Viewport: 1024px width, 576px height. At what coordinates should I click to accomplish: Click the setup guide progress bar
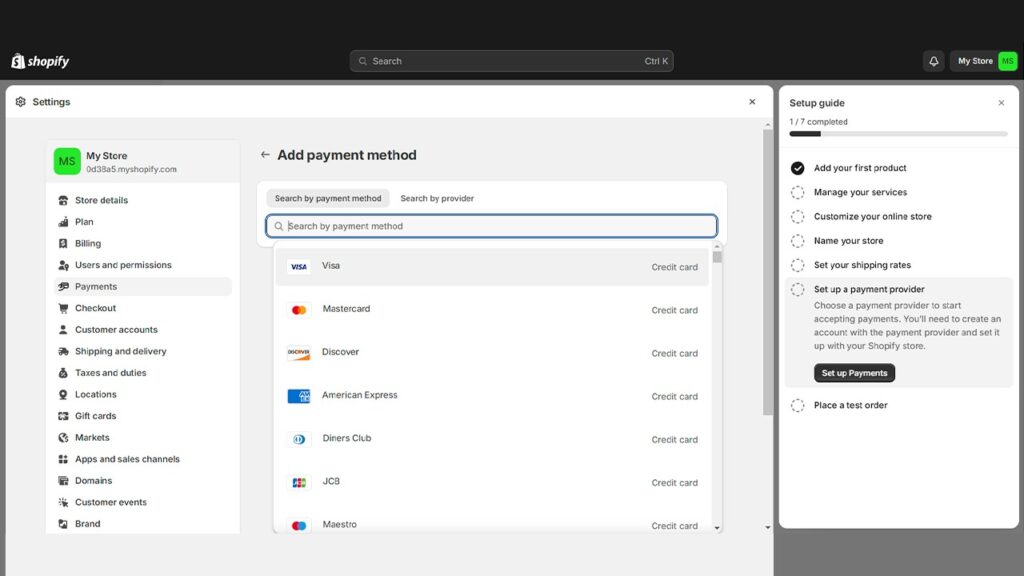pos(898,134)
